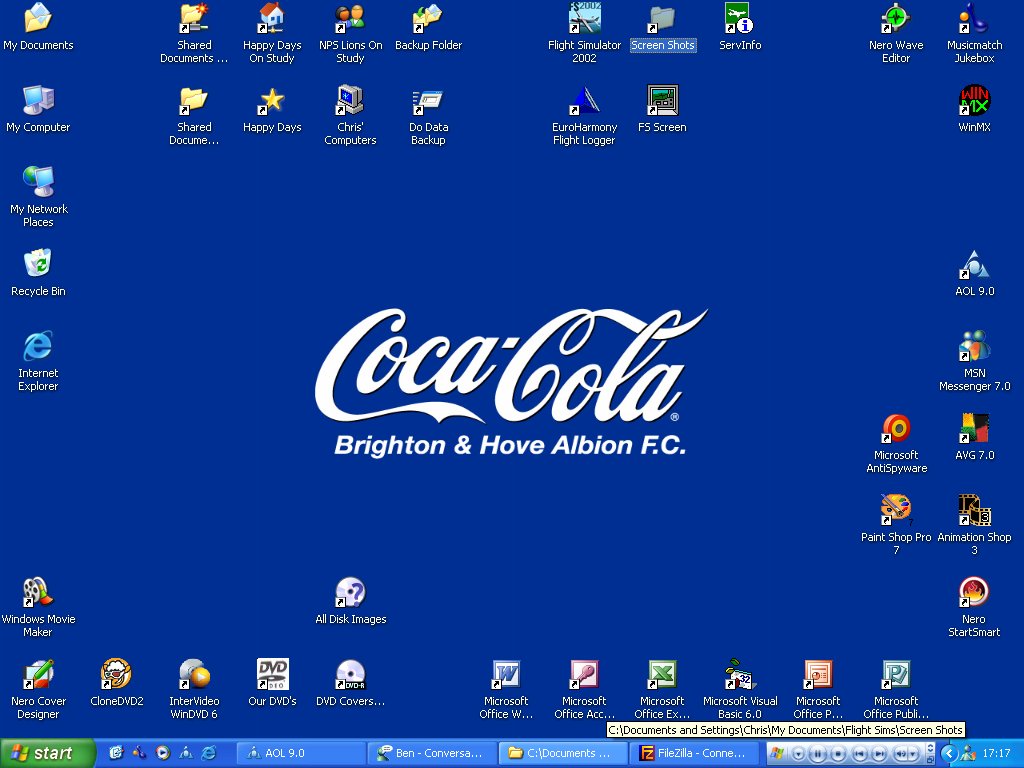Launch the Microsoft Office Access shortcut

coord(584,689)
